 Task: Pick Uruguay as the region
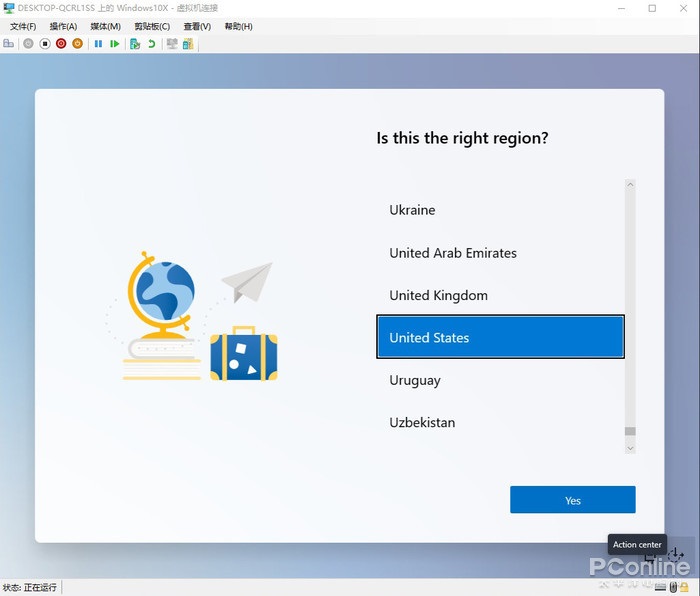[x=500, y=380]
